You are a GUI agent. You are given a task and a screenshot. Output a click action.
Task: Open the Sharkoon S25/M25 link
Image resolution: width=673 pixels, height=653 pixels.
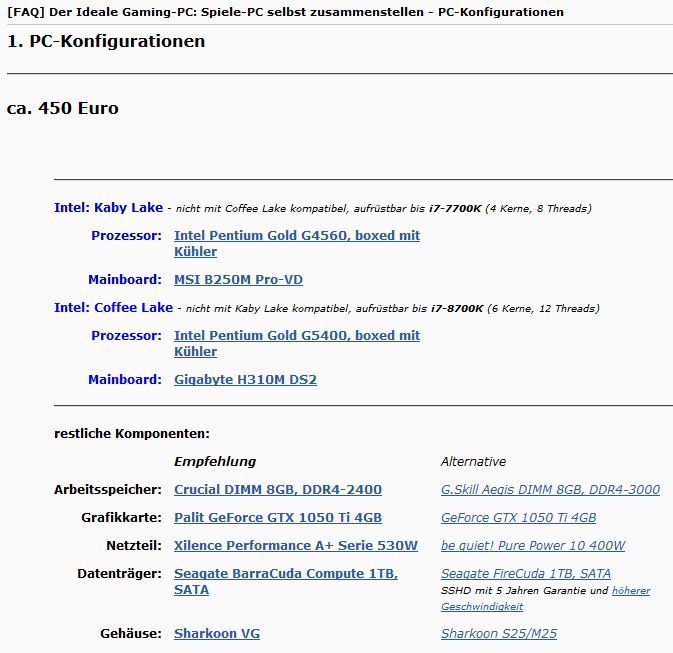(x=499, y=633)
